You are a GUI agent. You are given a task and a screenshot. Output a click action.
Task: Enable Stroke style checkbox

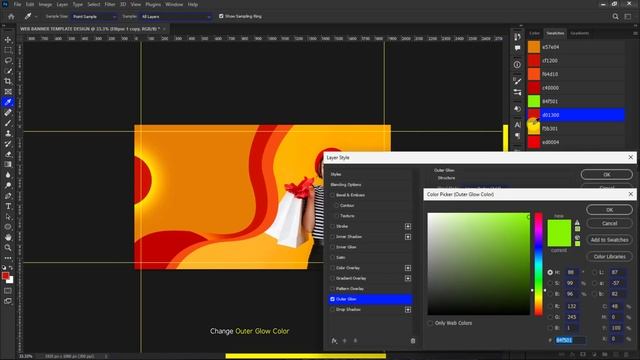[x=332, y=226]
